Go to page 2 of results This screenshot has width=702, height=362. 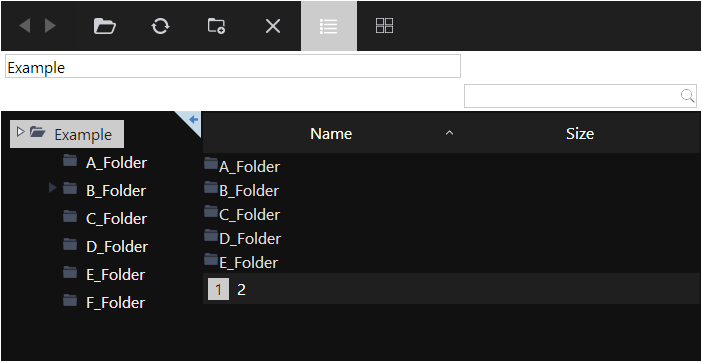(x=241, y=290)
